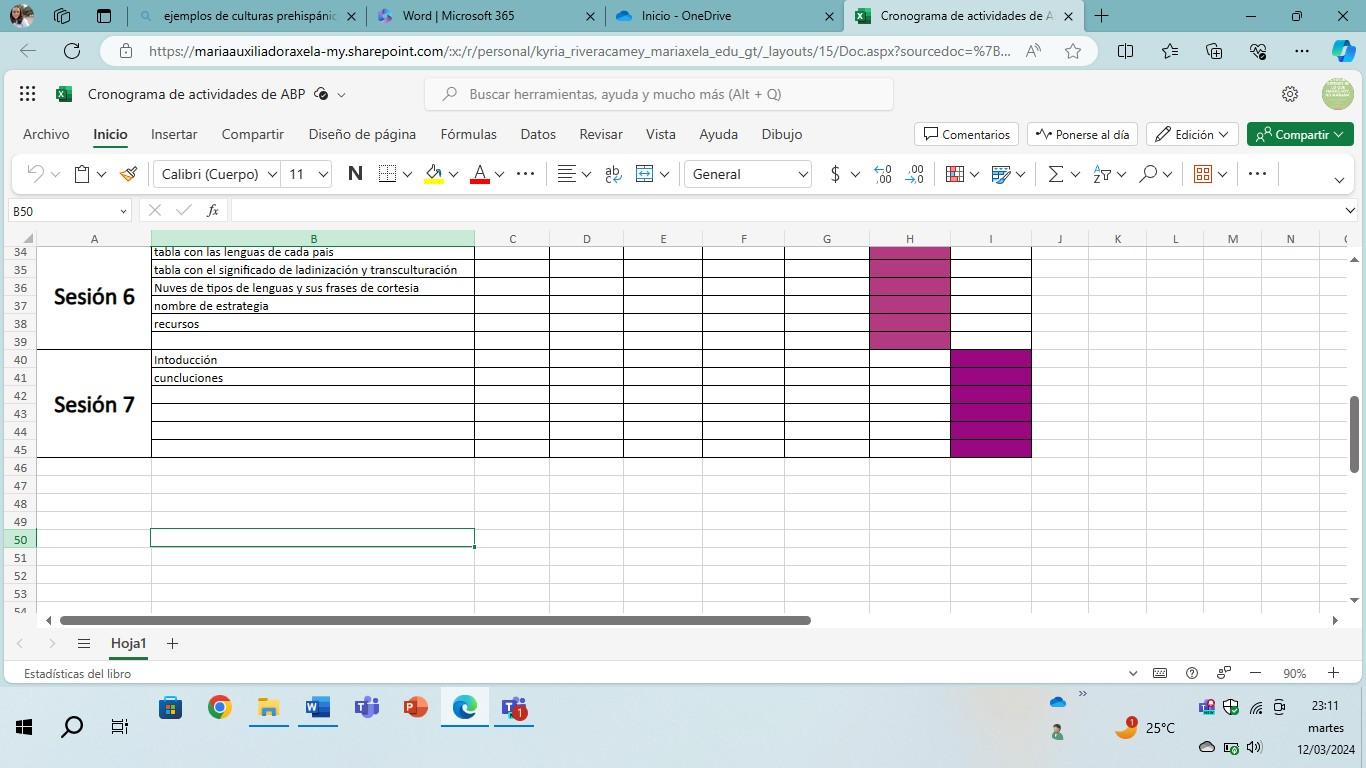Apply the cell borders icon
The image size is (1366, 768).
tap(388, 174)
